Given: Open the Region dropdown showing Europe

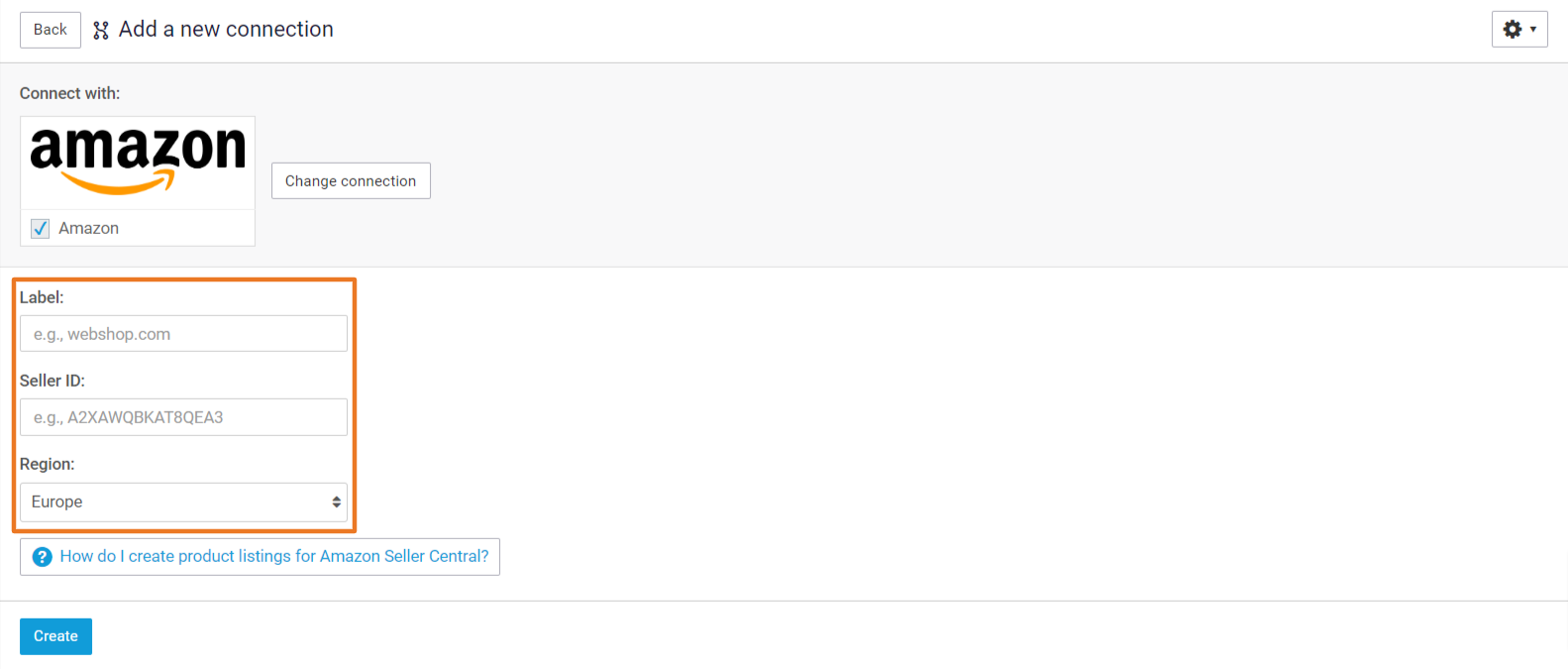Looking at the screenshot, I should pyautogui.click(x=183, y=502).
